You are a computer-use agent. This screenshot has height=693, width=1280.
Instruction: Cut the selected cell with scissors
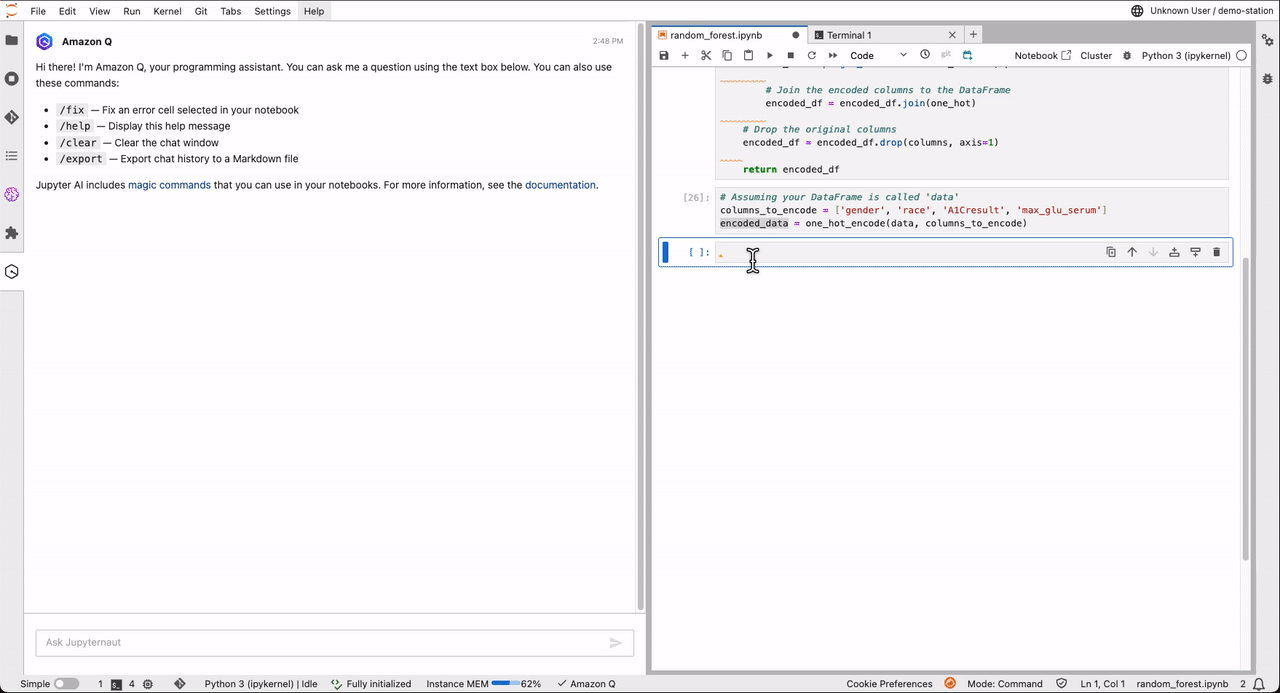[706, 56]
